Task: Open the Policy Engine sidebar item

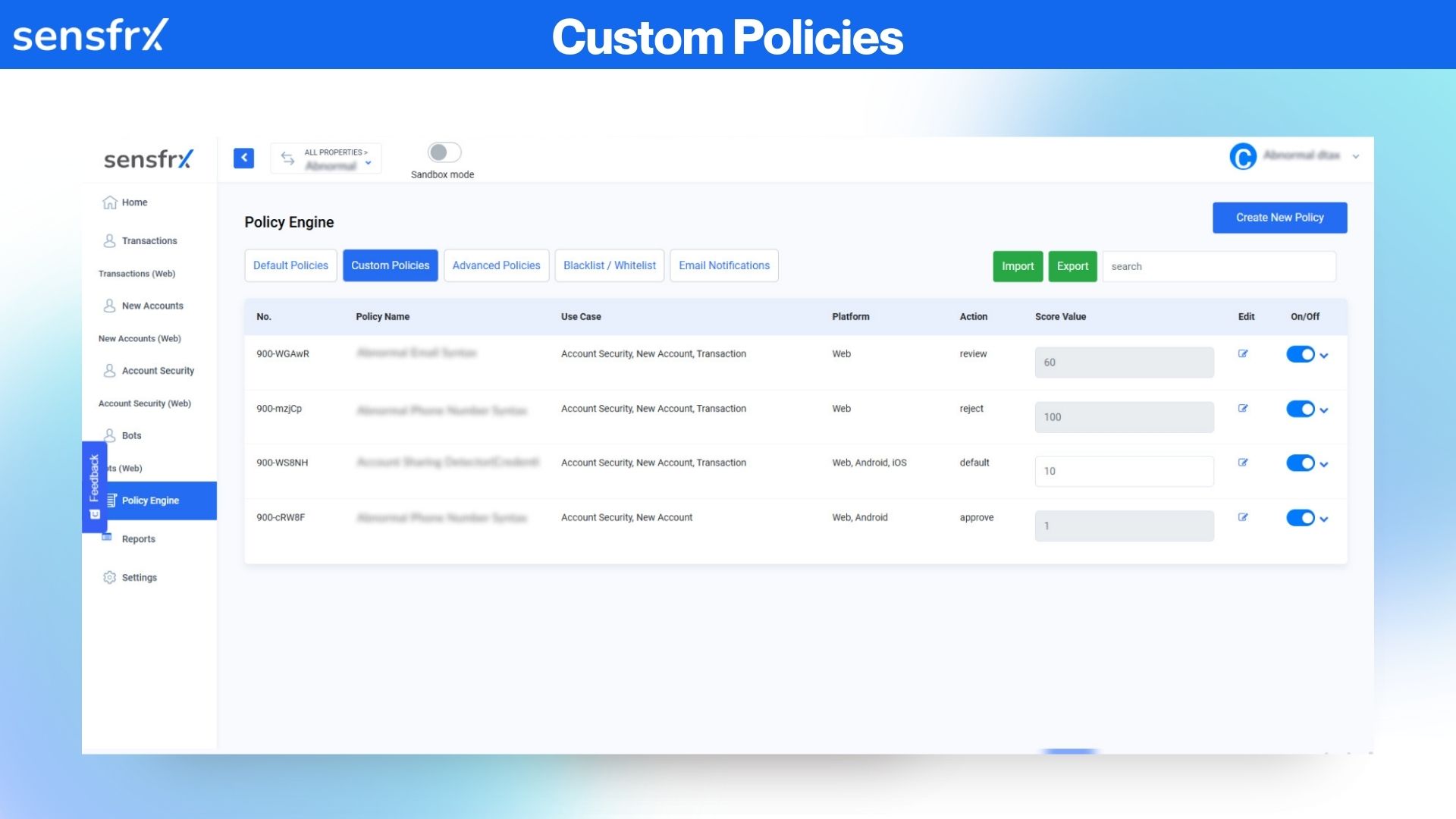Action: (x=149, y=500)
